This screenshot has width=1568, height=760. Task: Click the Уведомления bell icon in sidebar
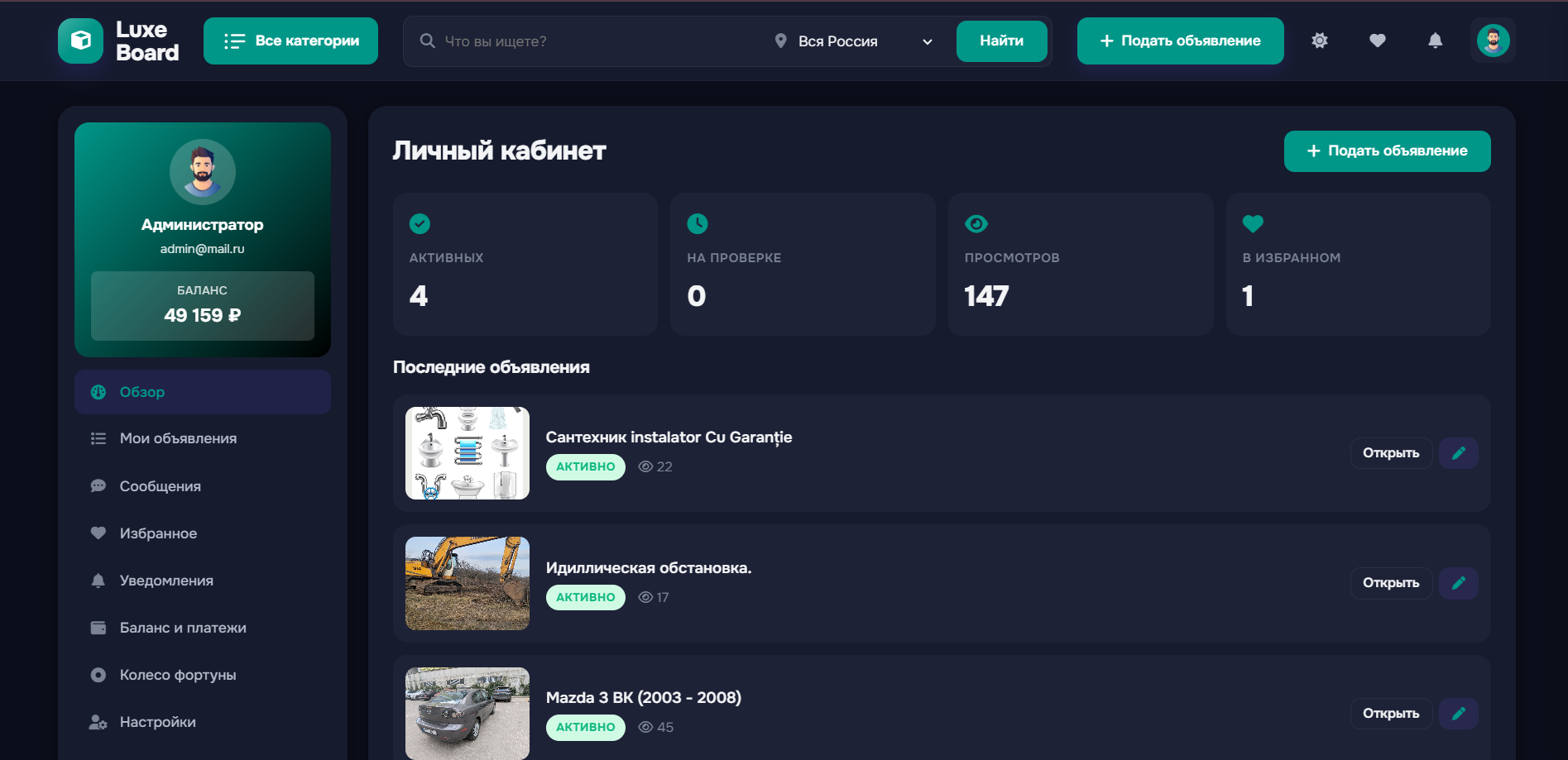click(98, 581)
